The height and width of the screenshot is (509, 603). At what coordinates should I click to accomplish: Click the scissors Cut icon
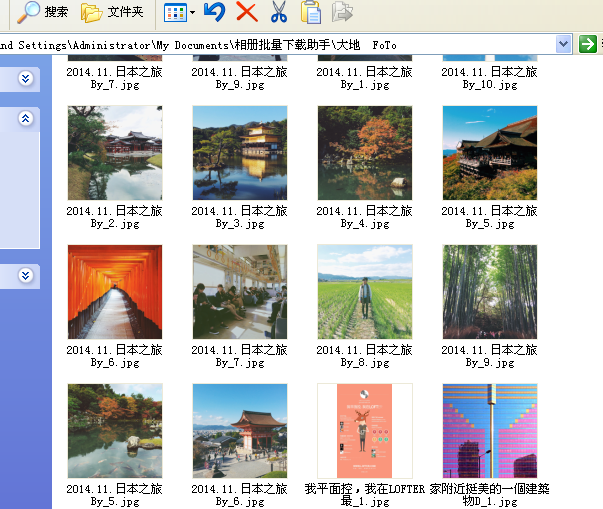click(279, 12)
